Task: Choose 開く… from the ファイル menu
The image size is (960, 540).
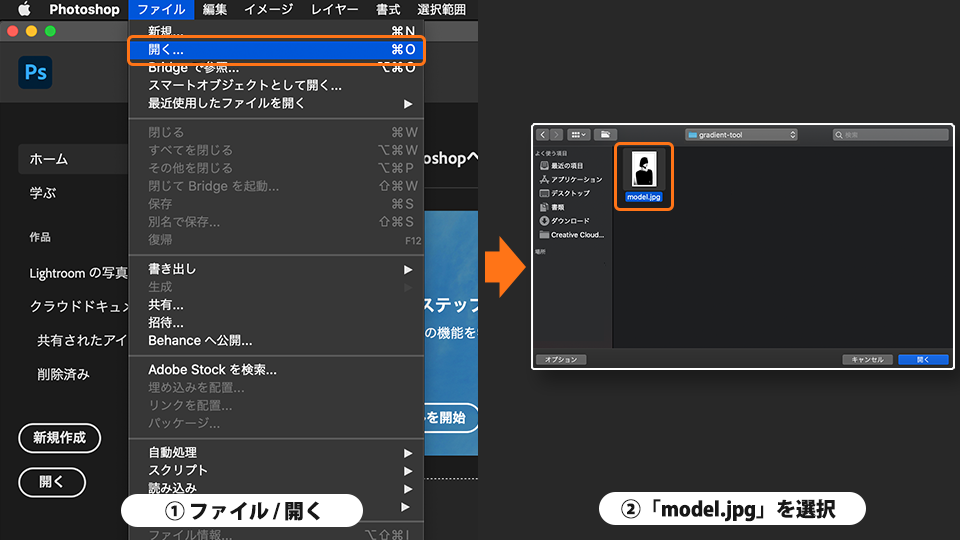Action: coord(276,50)
